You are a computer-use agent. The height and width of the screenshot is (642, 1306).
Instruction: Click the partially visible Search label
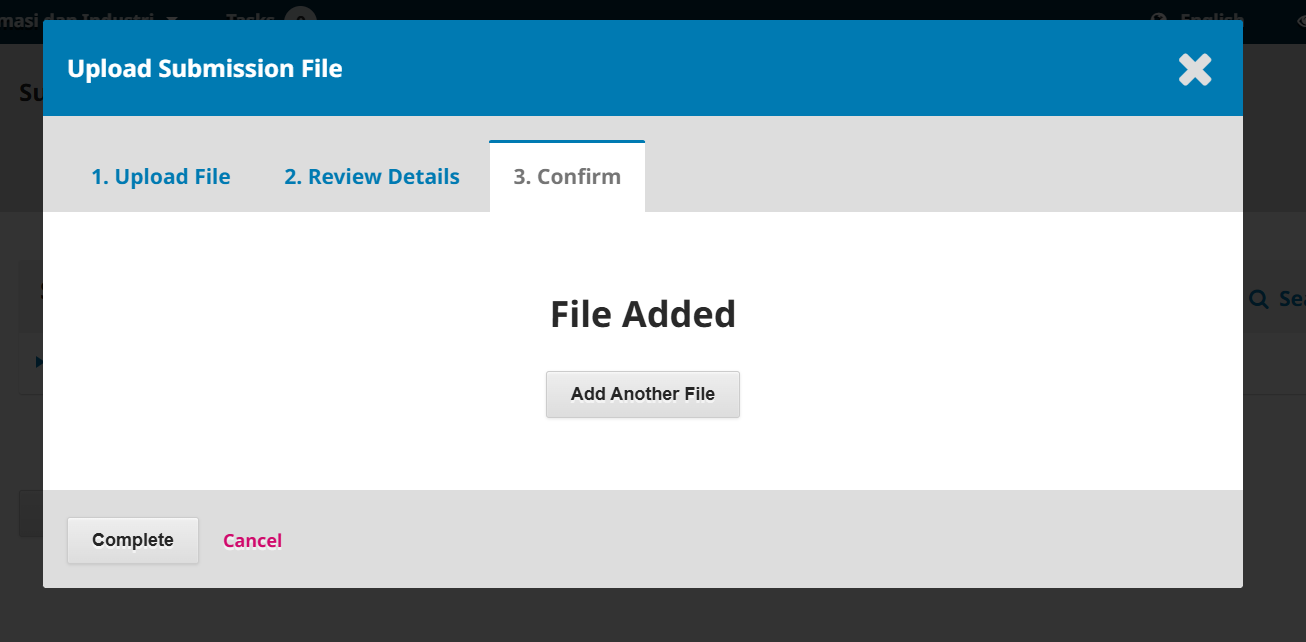click(1292, 298)
